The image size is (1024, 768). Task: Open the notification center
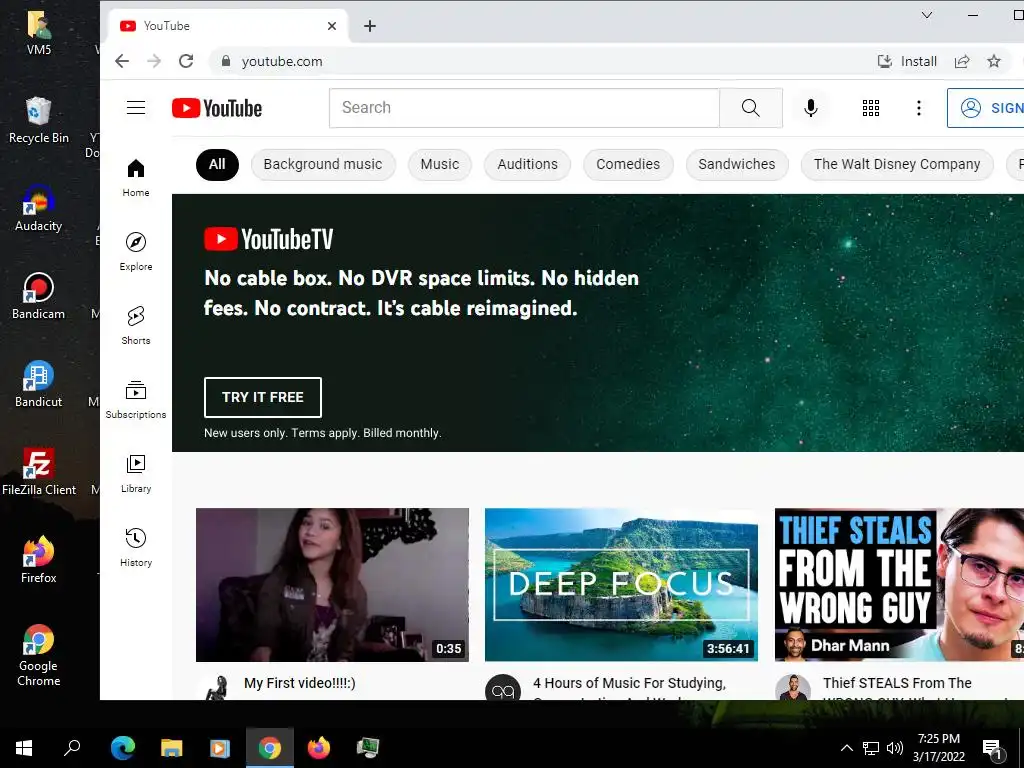993,748
